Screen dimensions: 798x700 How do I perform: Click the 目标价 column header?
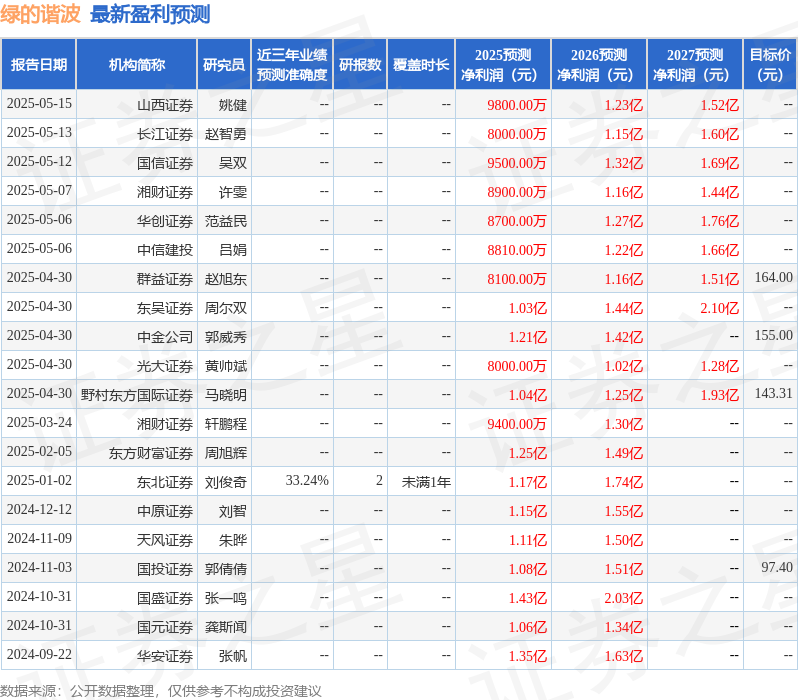coord(771,65)
